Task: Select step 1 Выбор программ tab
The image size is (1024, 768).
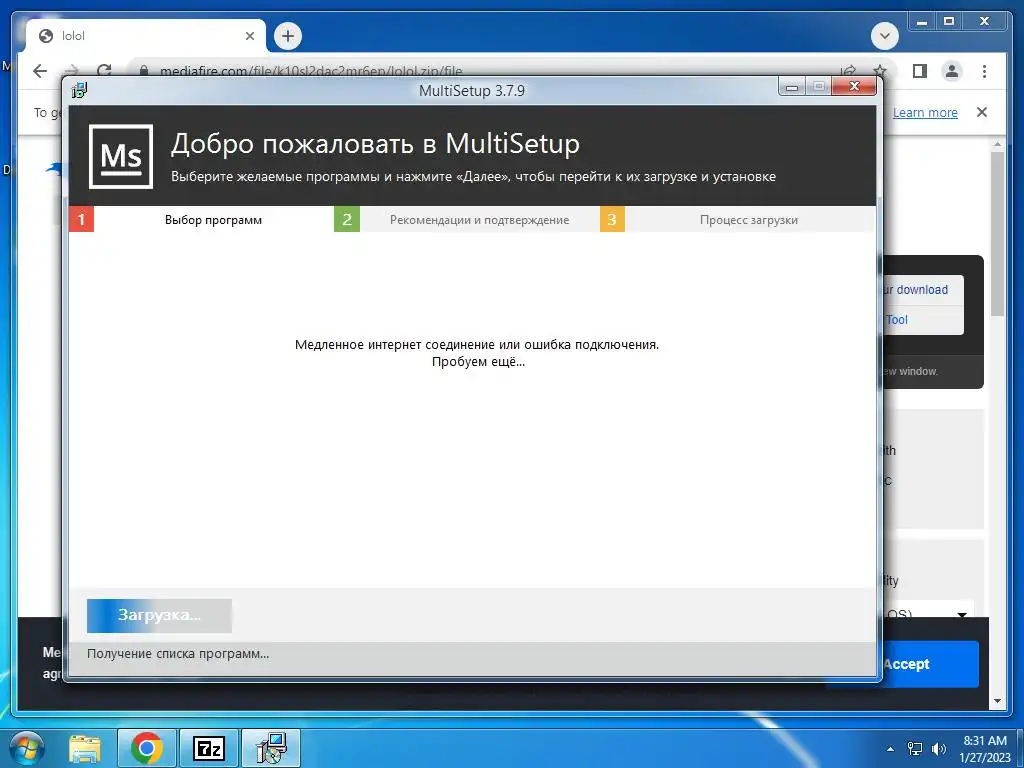Action: click(200, 219)
